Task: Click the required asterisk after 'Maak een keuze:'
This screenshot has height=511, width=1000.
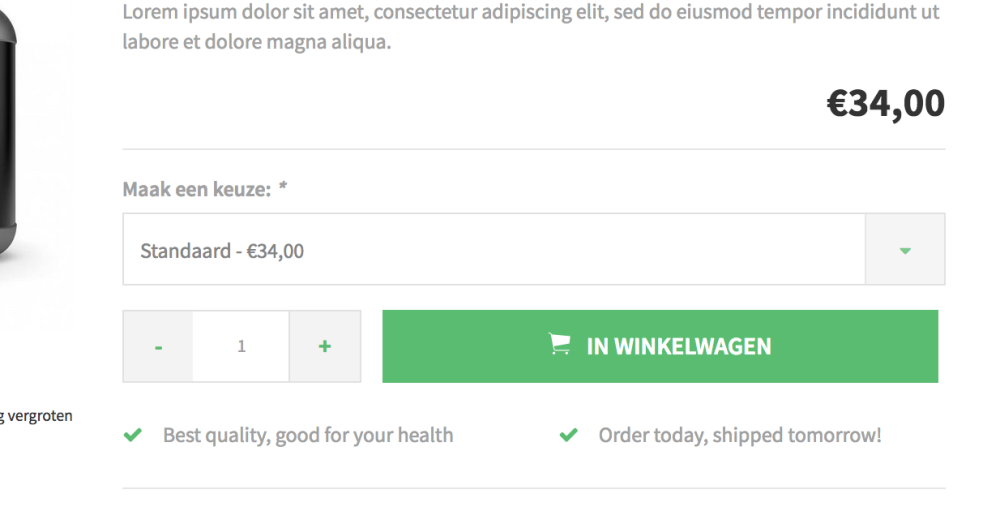Action: 283,186
